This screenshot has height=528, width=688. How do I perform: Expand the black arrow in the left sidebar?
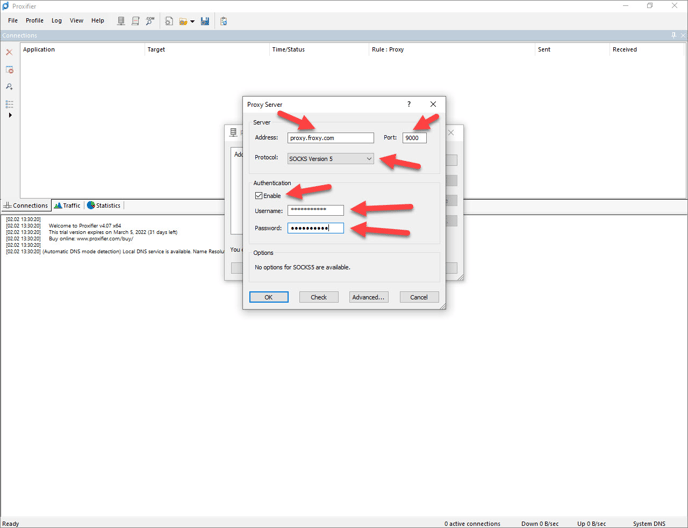(10, 115)
